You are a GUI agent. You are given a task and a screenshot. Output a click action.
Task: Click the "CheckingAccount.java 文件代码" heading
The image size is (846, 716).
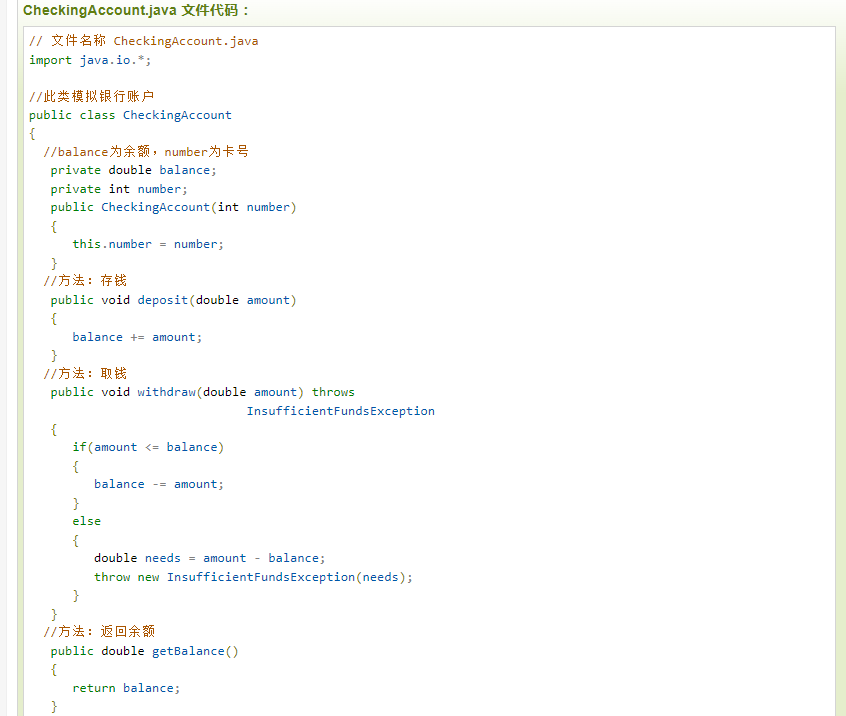[x=136, y=10]
